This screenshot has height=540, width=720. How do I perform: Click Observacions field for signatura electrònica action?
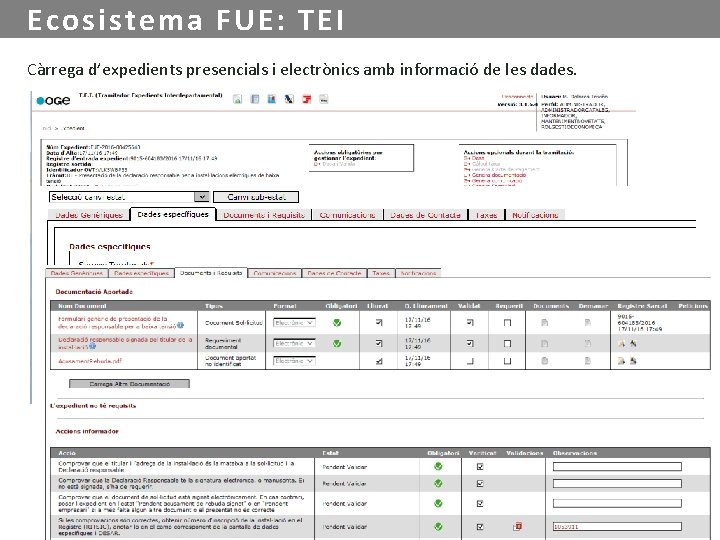(617, 484)
